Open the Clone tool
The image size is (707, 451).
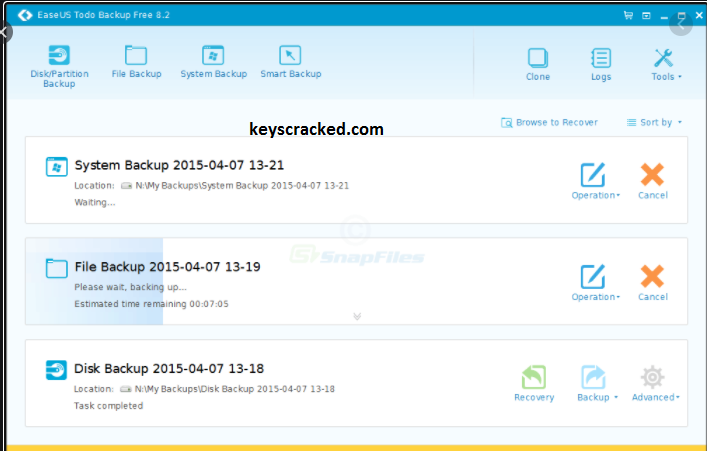click(538, 64)
